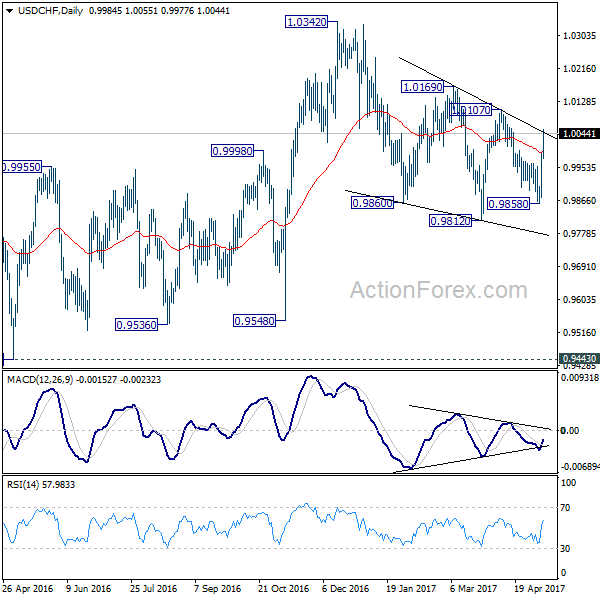The width and height of the screenshot is (600, 600).
Task: Click the 0.95160 price axis value
Action: pos(579,333)
